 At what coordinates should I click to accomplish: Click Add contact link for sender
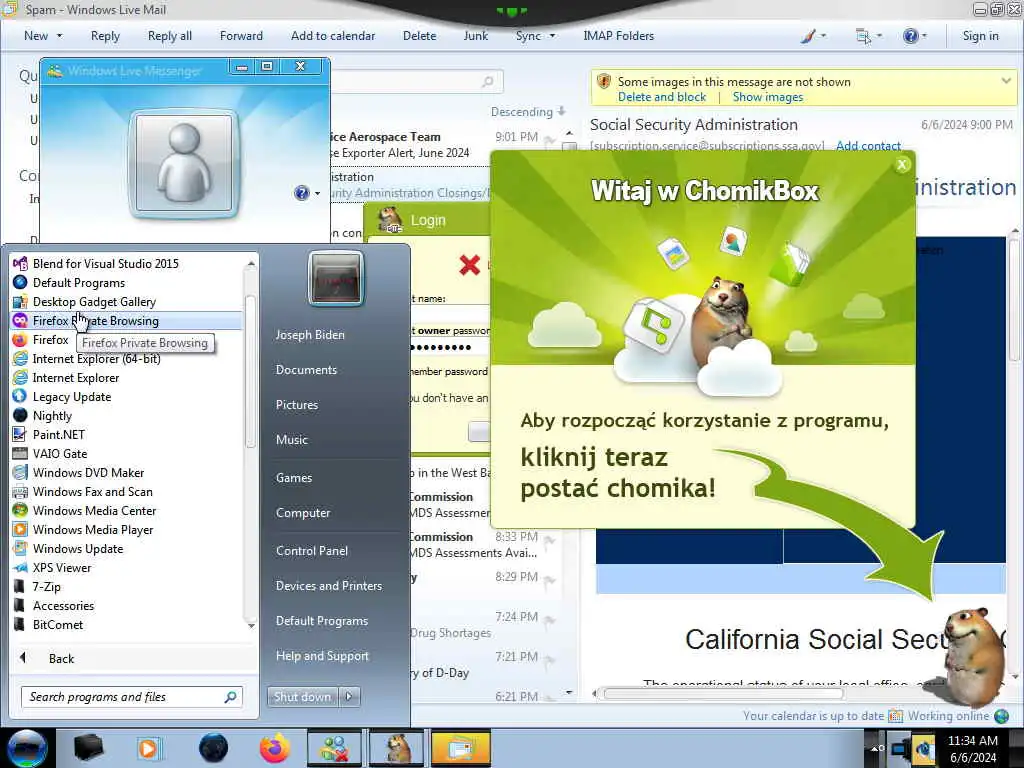(x=868, y=146)
